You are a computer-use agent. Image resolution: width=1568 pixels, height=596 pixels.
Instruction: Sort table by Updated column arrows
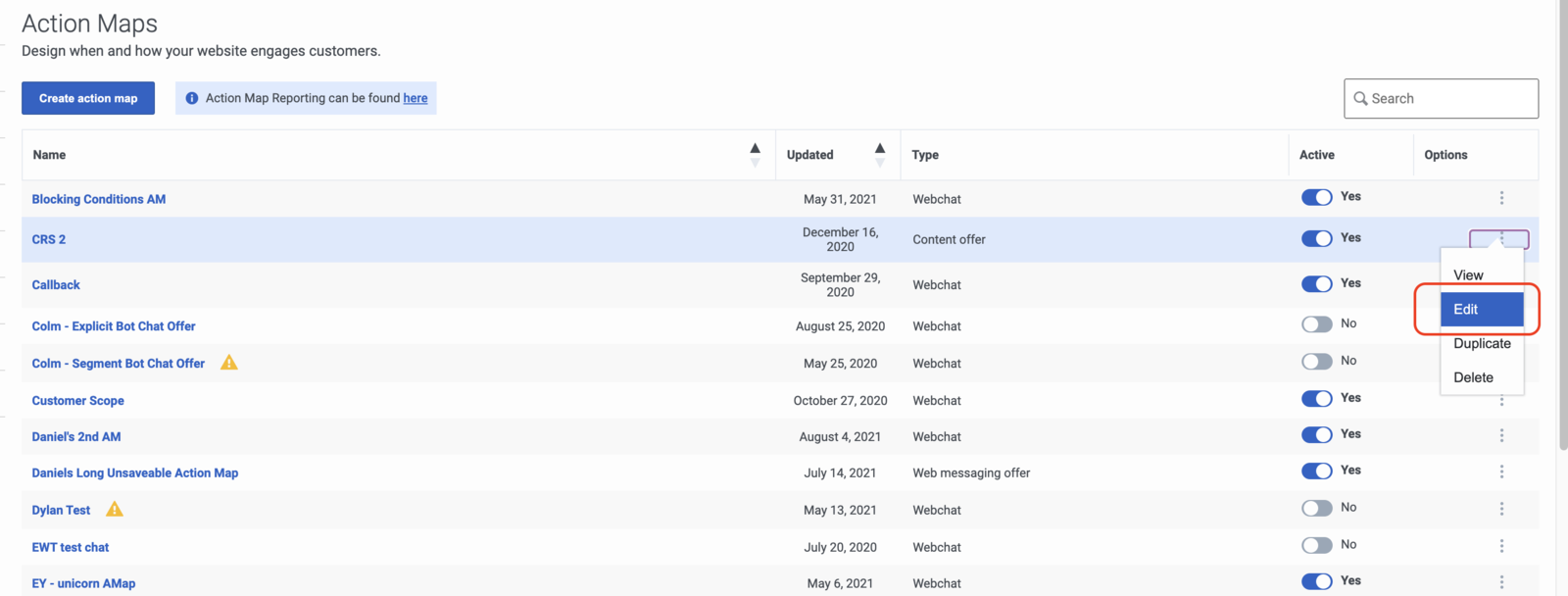(880, 155)
